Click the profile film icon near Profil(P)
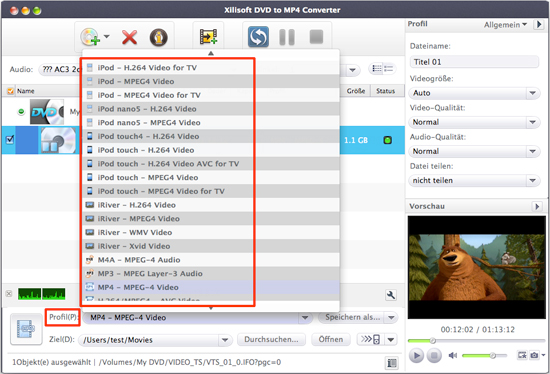Viewport: 550px width, 374px height. tap(26, 329)
